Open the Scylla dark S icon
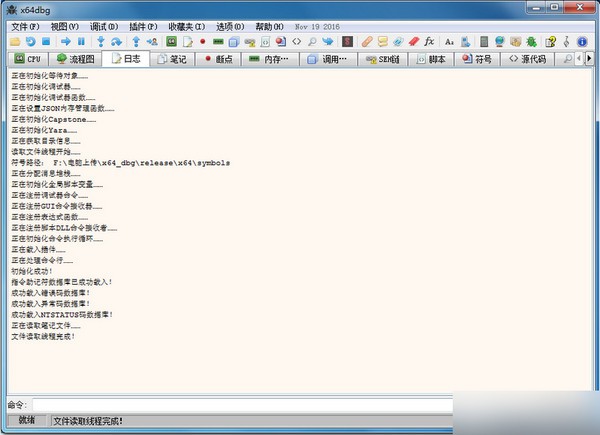The image size is (600, 435). pyautogui.click(x=347, y=41)
